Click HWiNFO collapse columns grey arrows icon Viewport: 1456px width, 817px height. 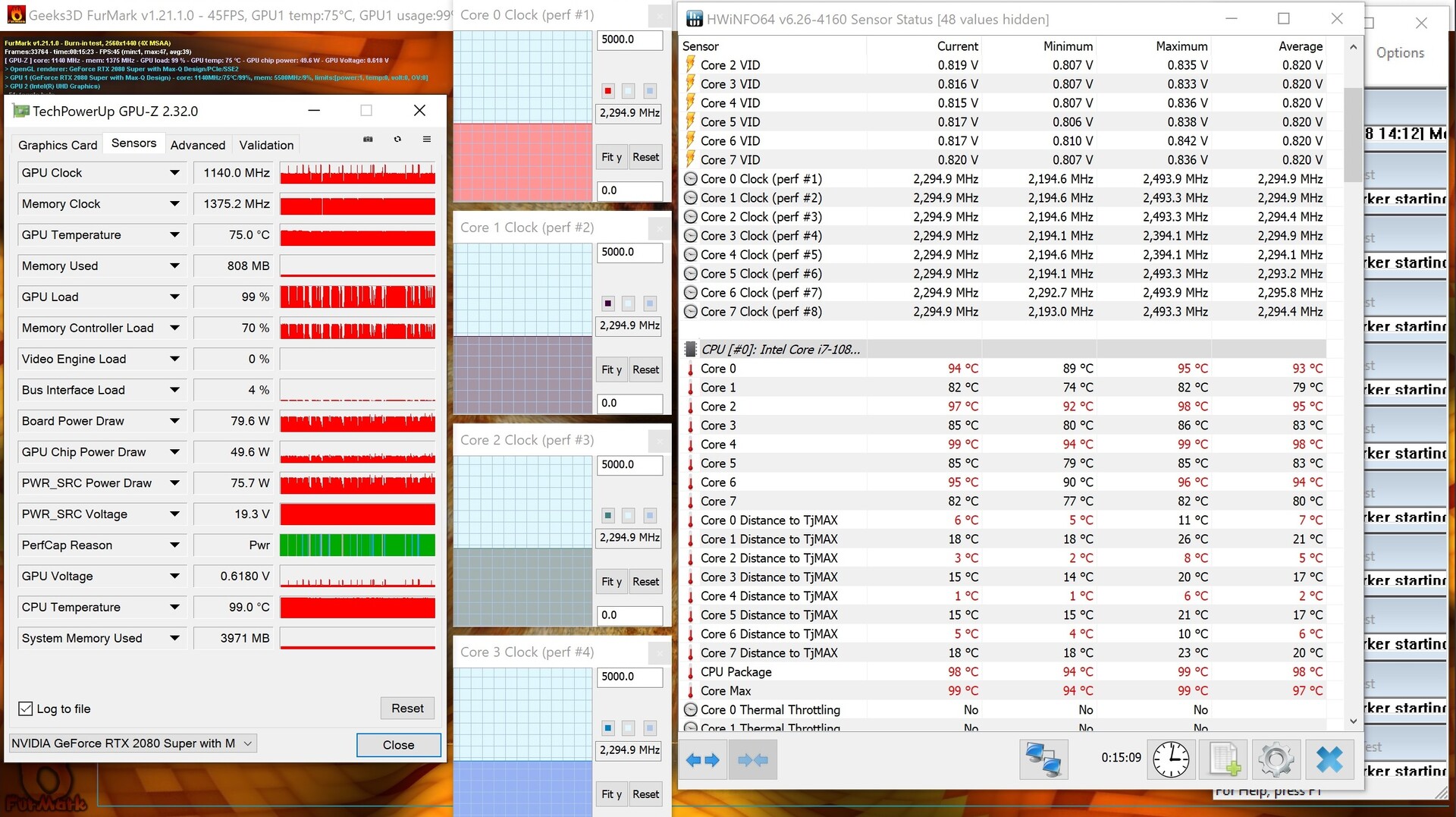click(x=753, y=759)
